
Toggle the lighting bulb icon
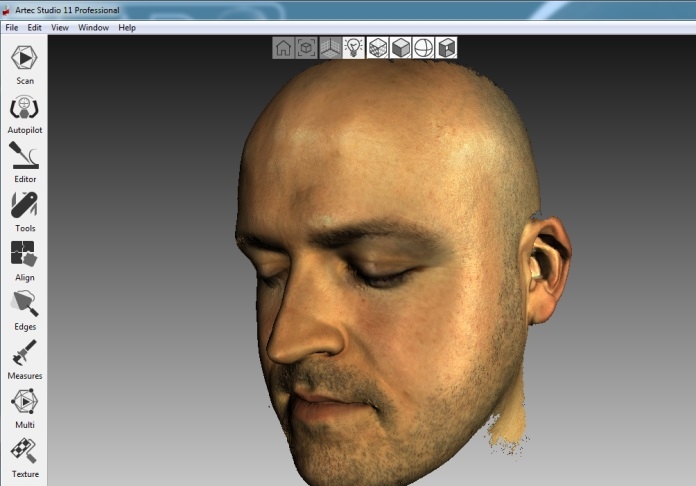[353, 48]
